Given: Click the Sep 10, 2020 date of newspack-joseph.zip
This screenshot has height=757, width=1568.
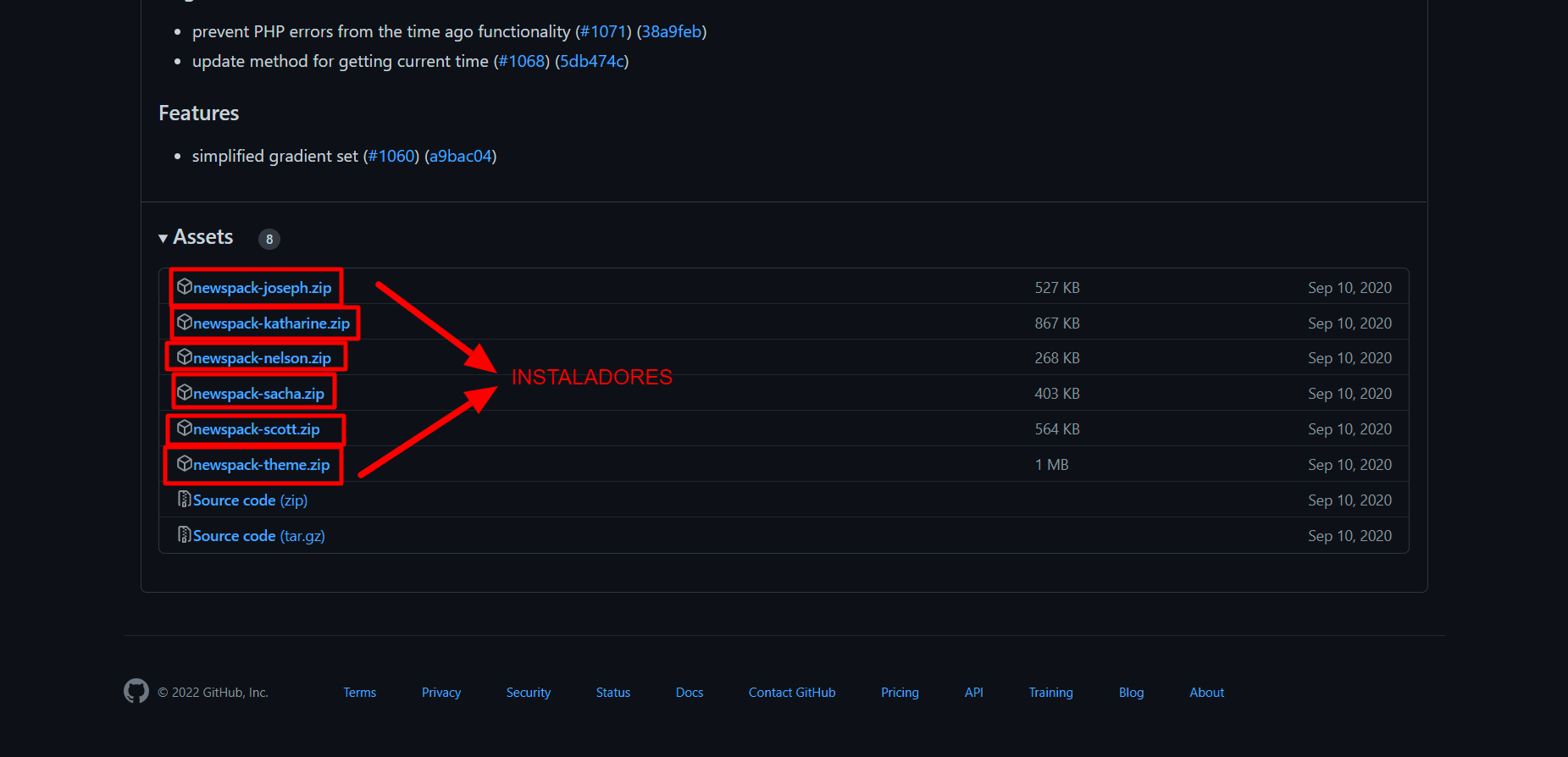Looking at the screenshot, I should pos(1350,288).
